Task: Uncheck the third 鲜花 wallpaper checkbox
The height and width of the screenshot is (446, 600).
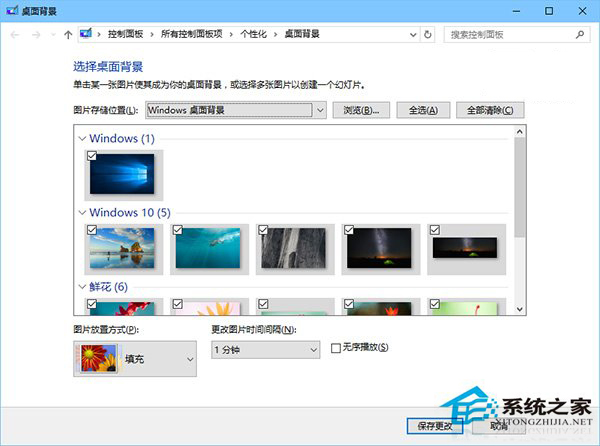Action: point(263,304)
